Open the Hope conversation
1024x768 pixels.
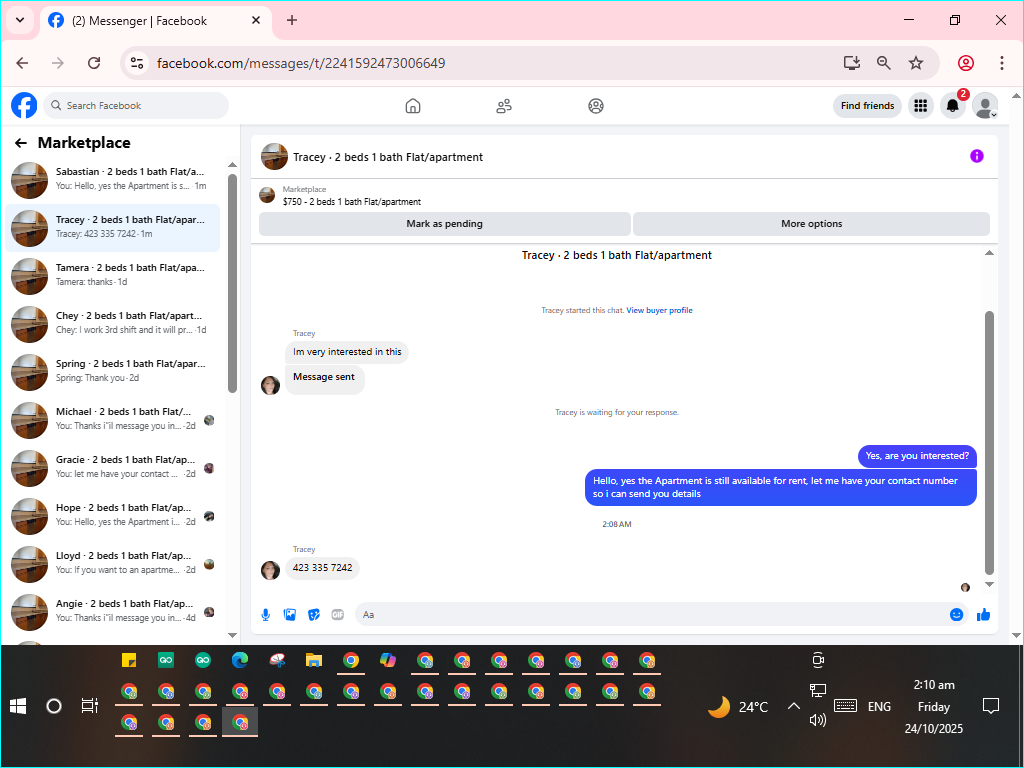(x=113, y=515)
